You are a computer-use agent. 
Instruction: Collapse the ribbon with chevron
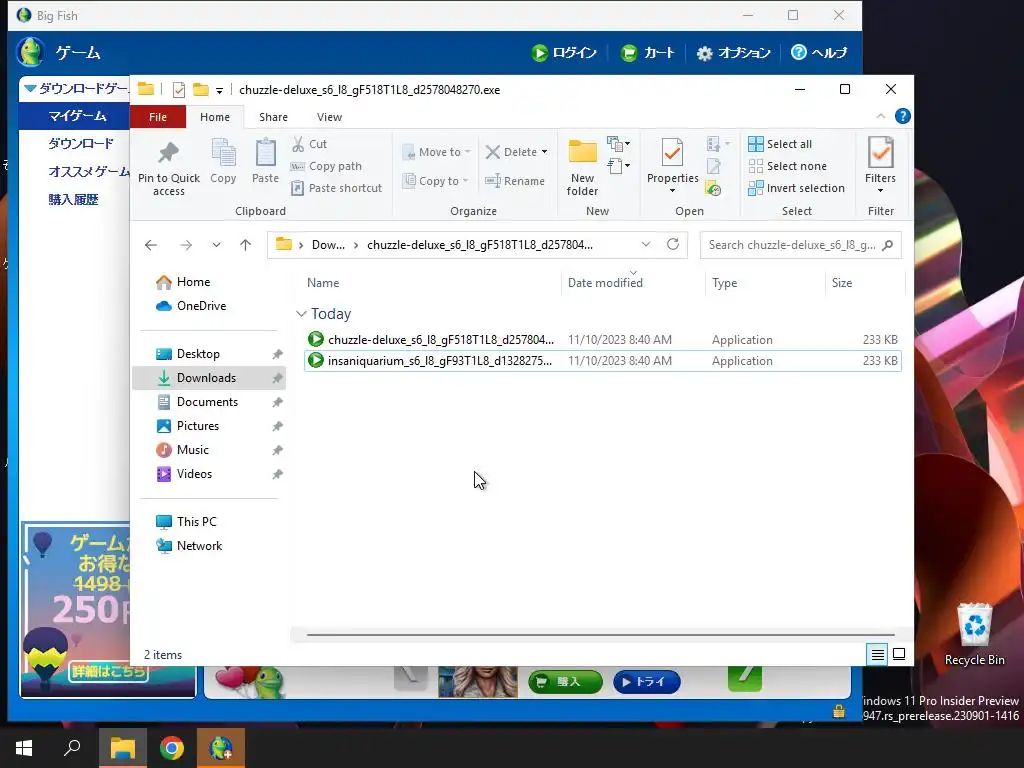[880, 116]
